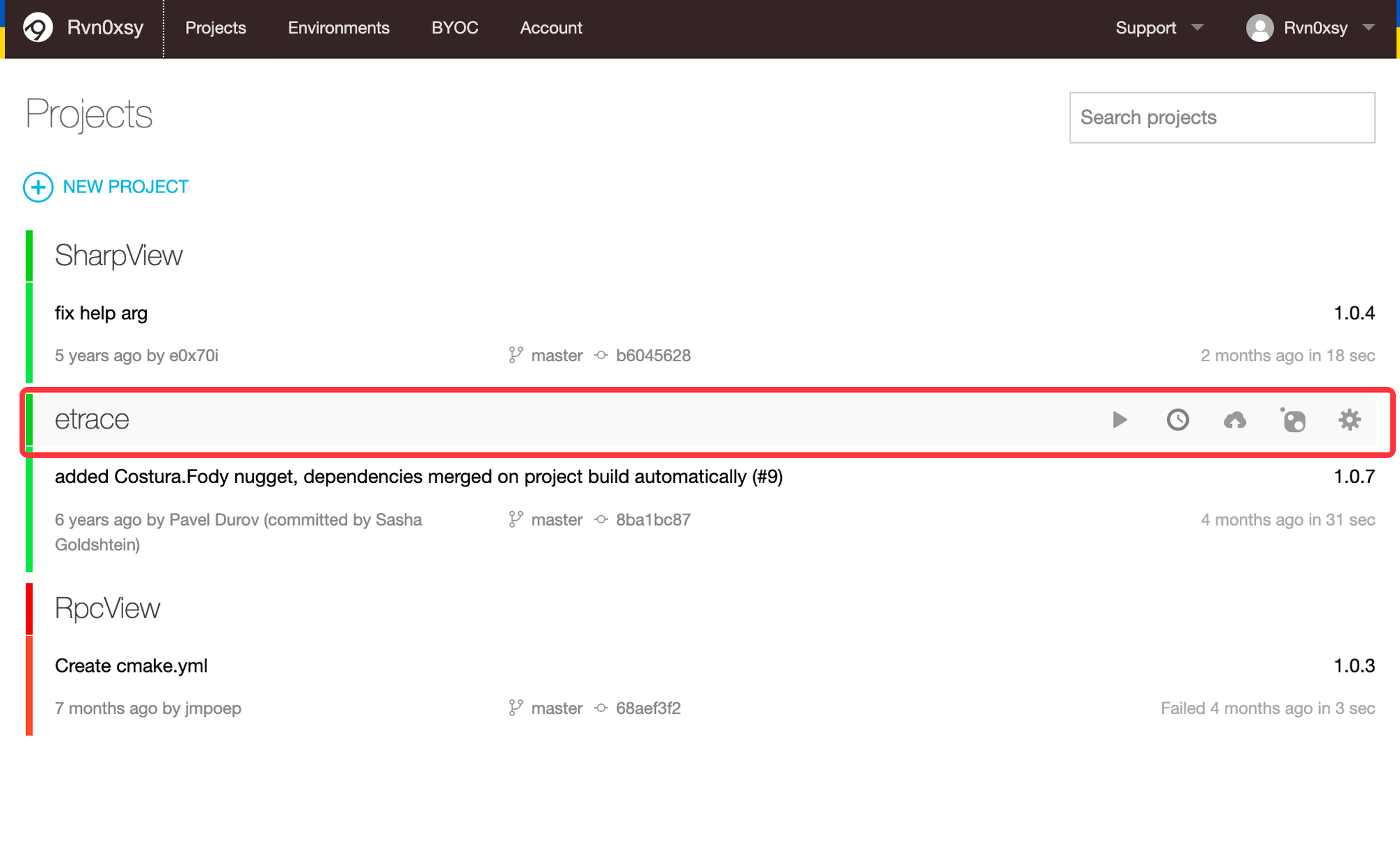Open the etrace project title
This screenshot has width=1400, height=856.
pos(92,419)
